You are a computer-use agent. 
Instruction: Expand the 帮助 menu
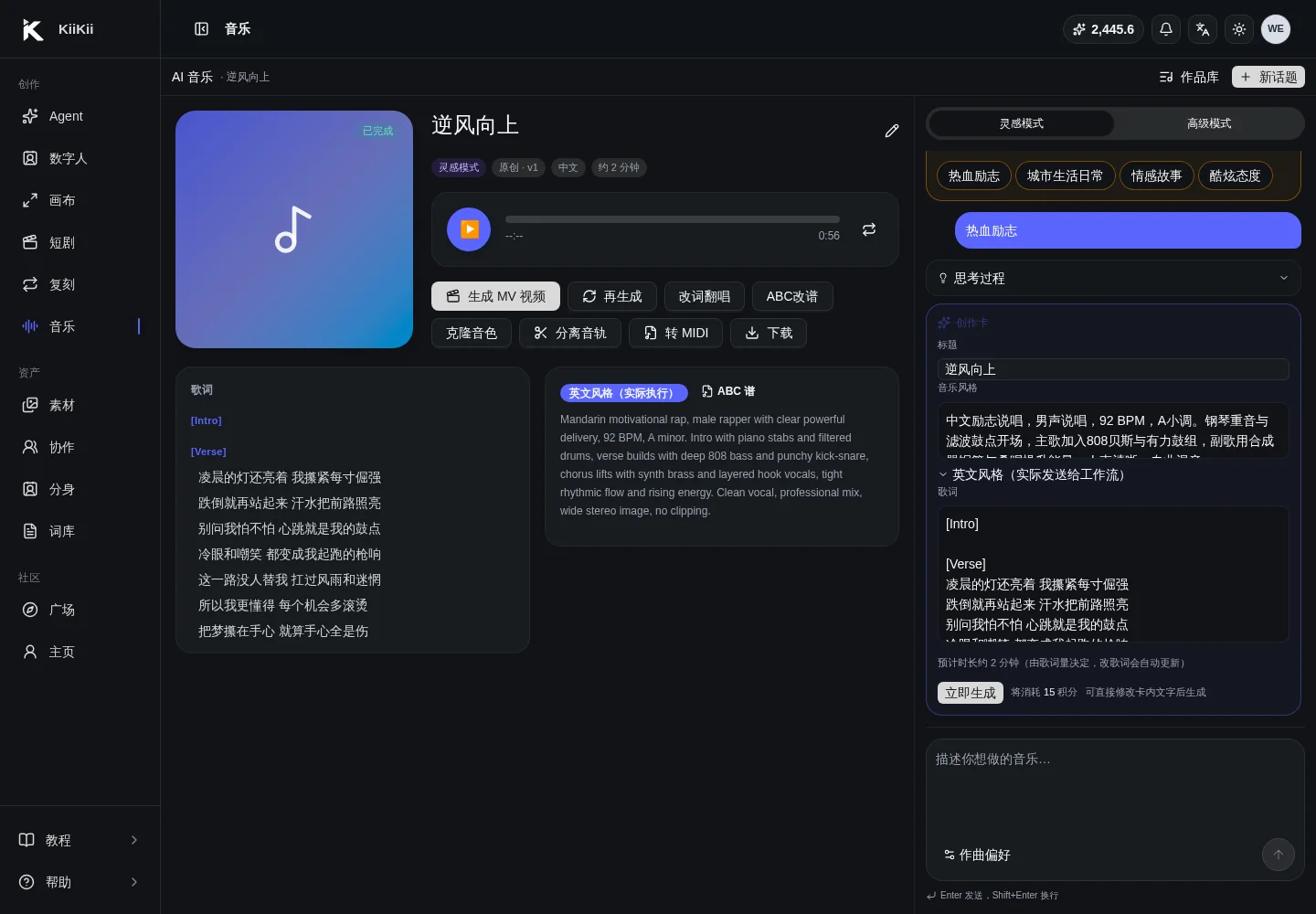point(80,882)
